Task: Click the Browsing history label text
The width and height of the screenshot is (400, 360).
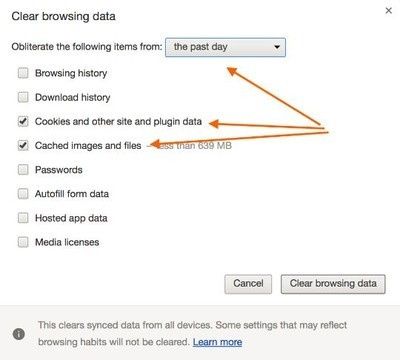Action: [71, 73]
